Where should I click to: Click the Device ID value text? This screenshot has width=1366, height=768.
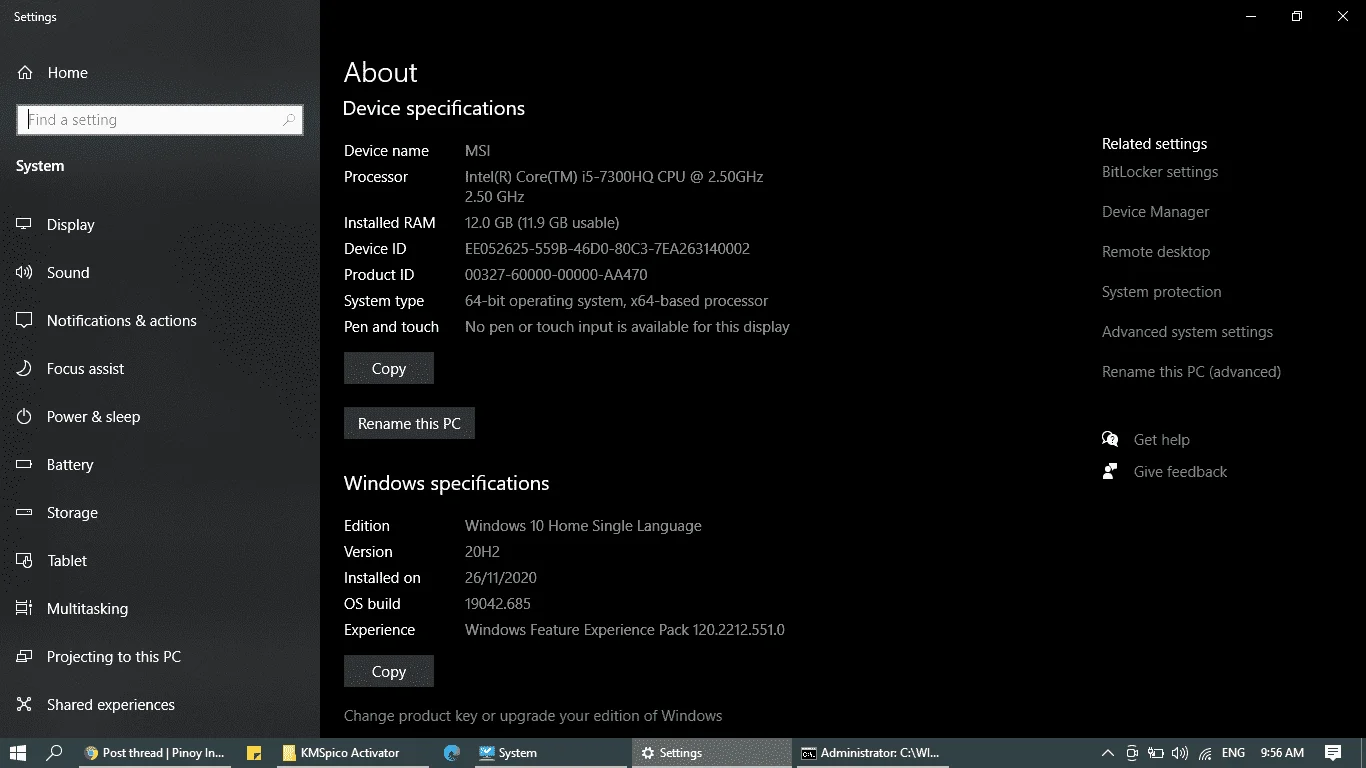coord(607,249)
